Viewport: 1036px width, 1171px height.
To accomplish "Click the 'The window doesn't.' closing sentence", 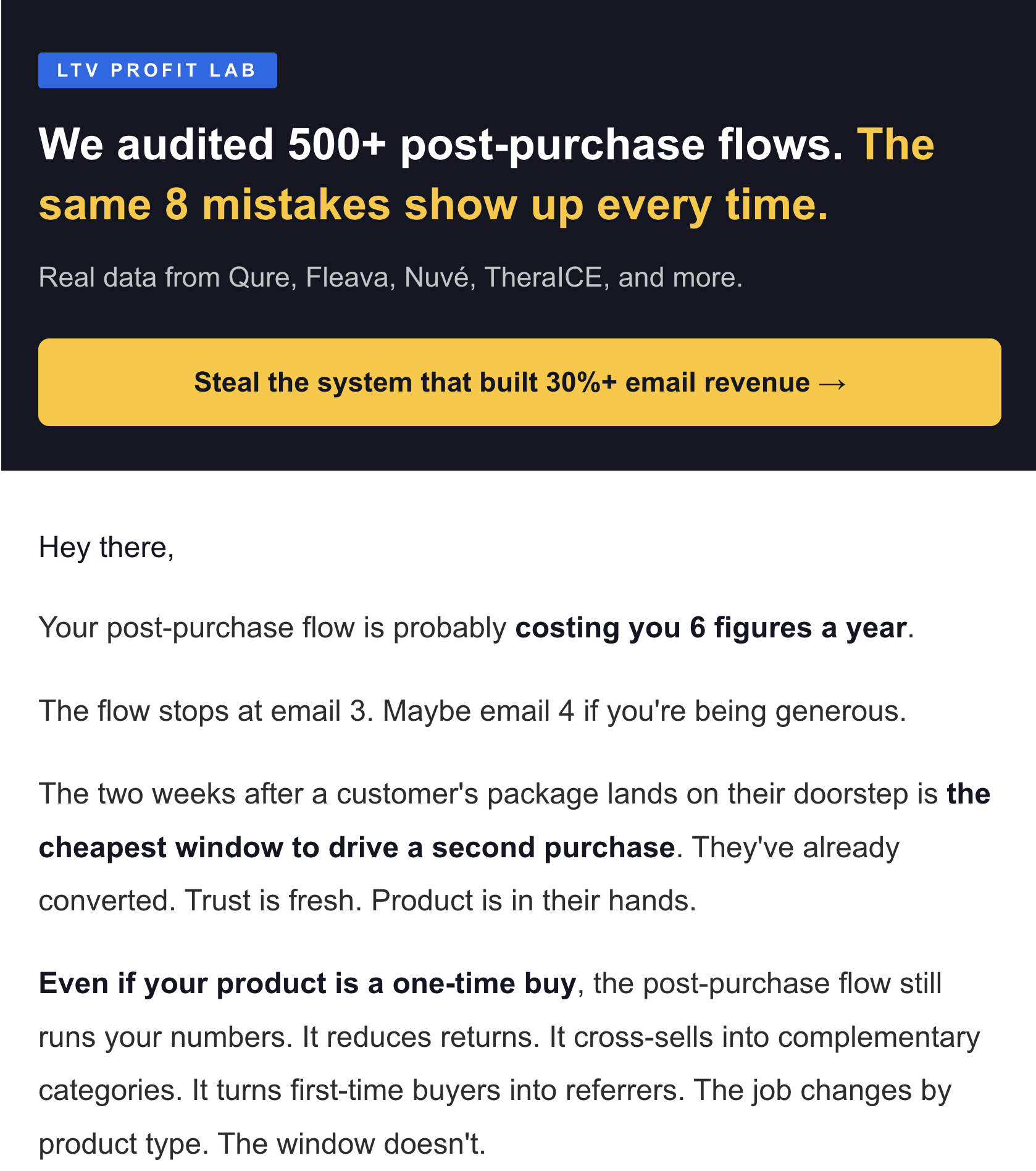I will pyautogui.click(x=352, y=1144).
